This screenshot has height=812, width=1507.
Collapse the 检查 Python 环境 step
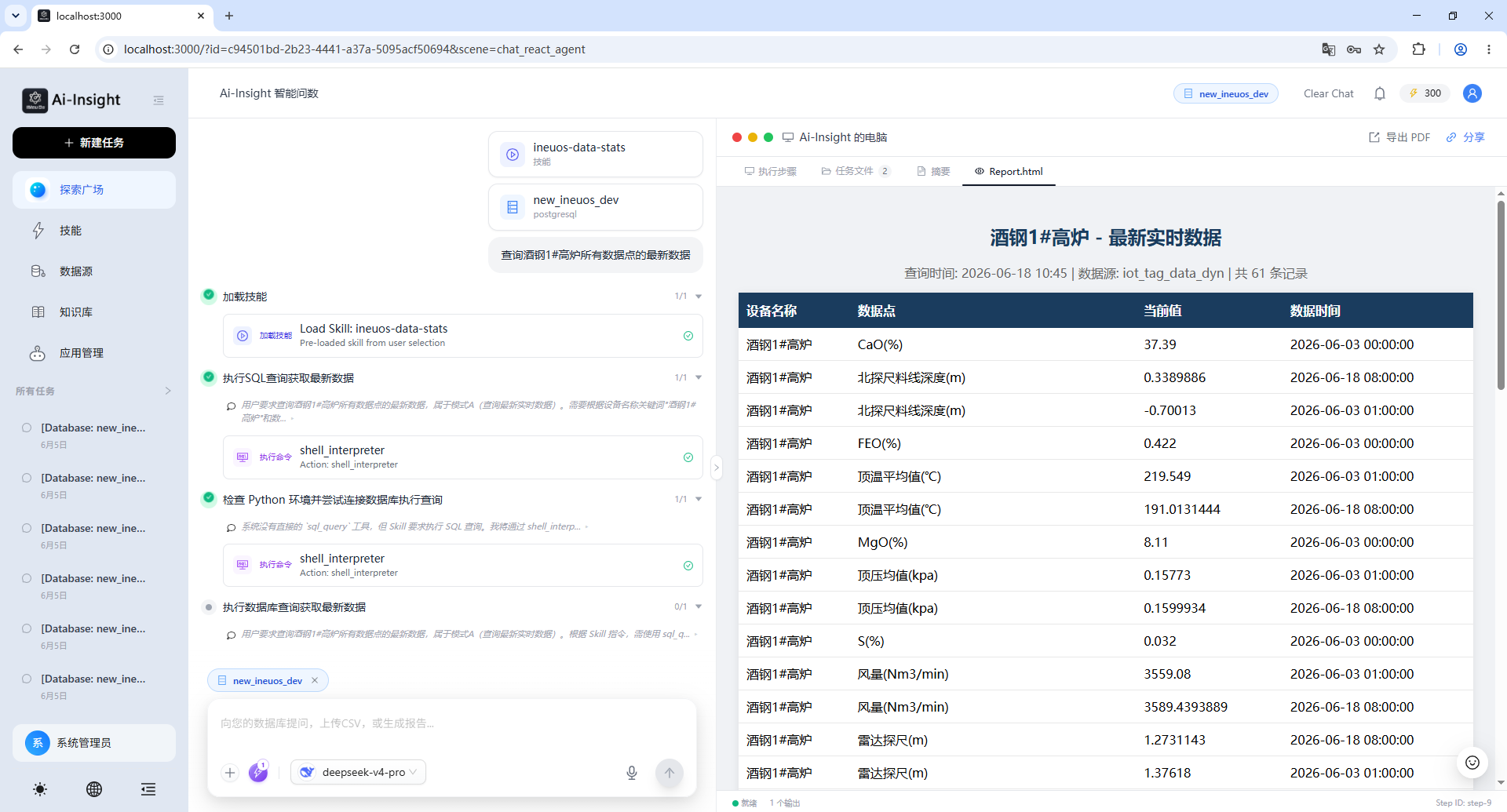coord(699,500)
